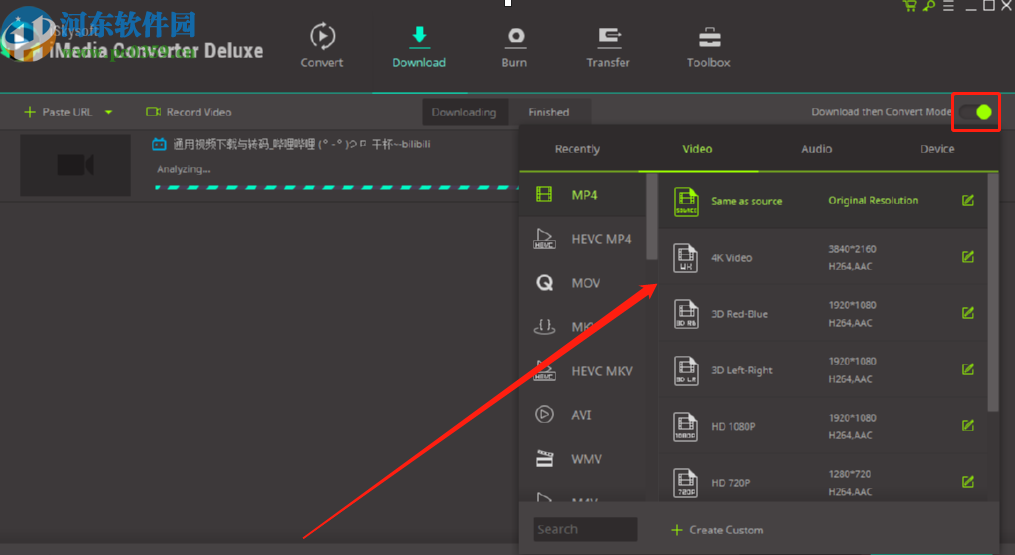Edit the Same as source preset

(x=968, y=200)
